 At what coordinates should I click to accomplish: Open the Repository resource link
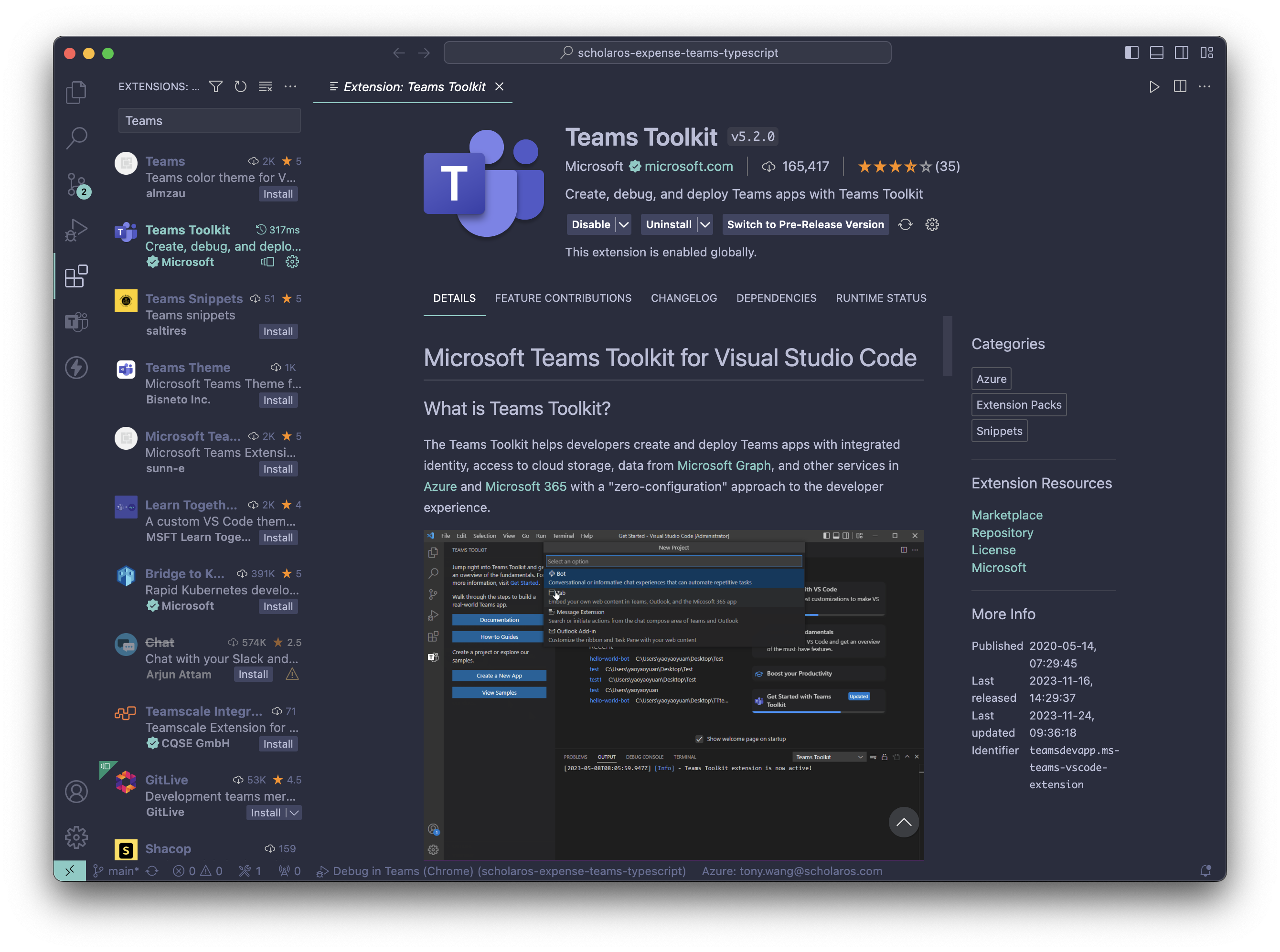coord(1002,532)
